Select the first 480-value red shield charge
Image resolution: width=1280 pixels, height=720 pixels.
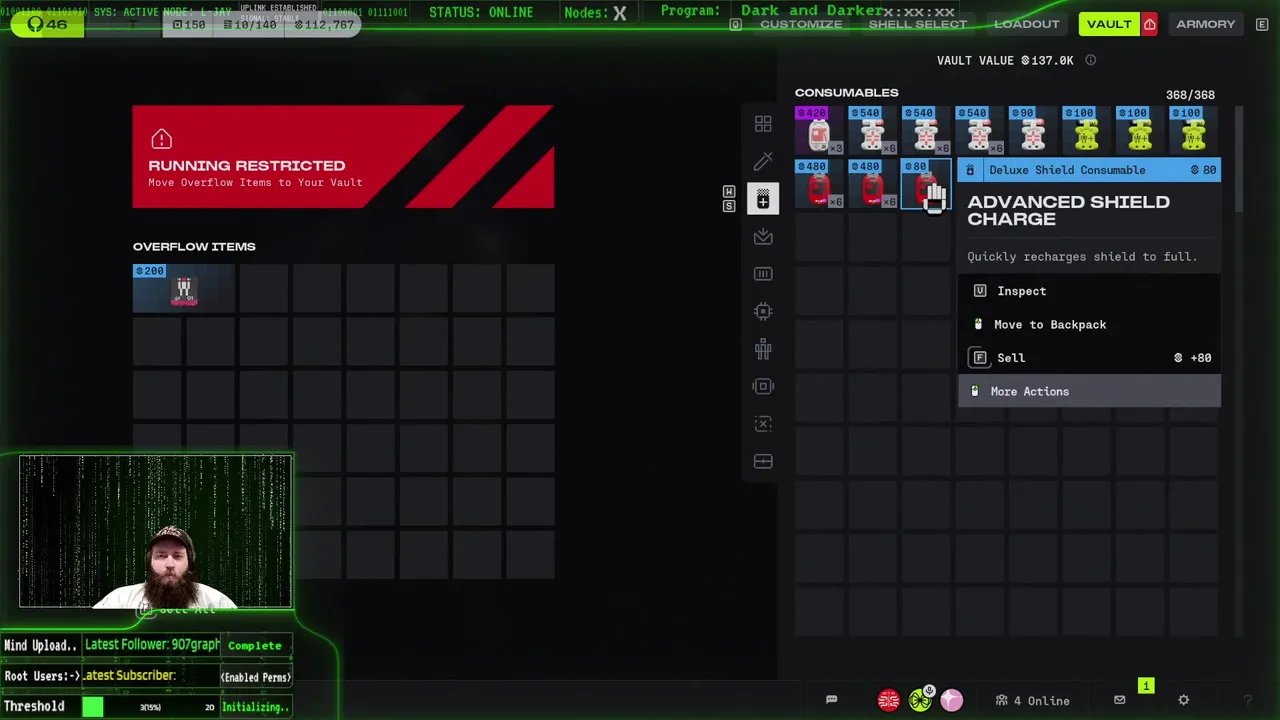(819, 184)
